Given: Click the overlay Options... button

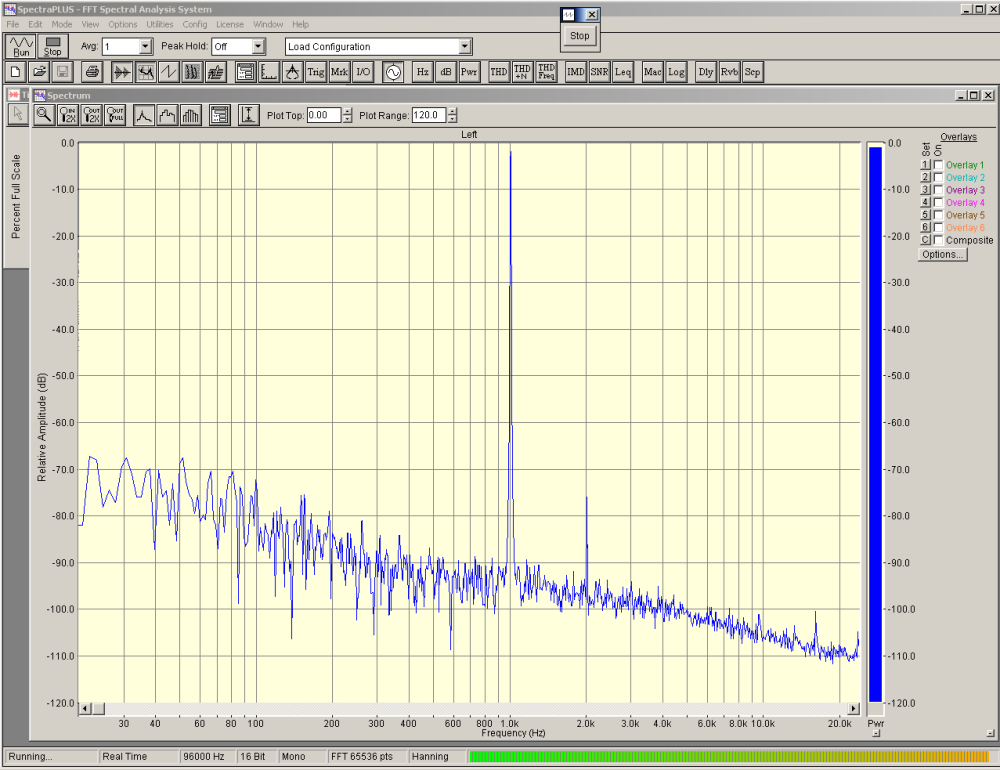Looking at the screenshot, I should tap(942, 254).
